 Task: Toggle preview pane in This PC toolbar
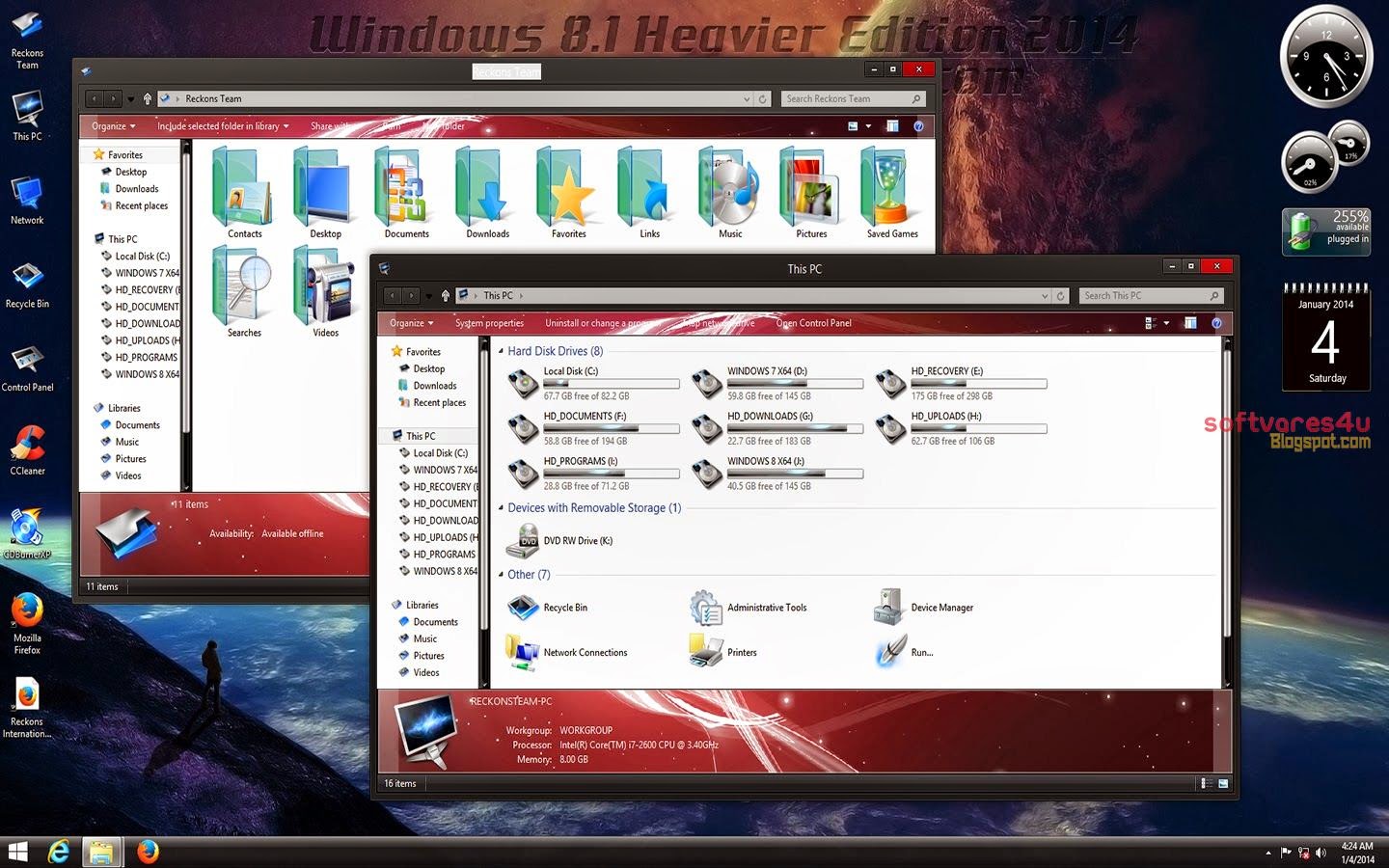(x=1190, y=323)
